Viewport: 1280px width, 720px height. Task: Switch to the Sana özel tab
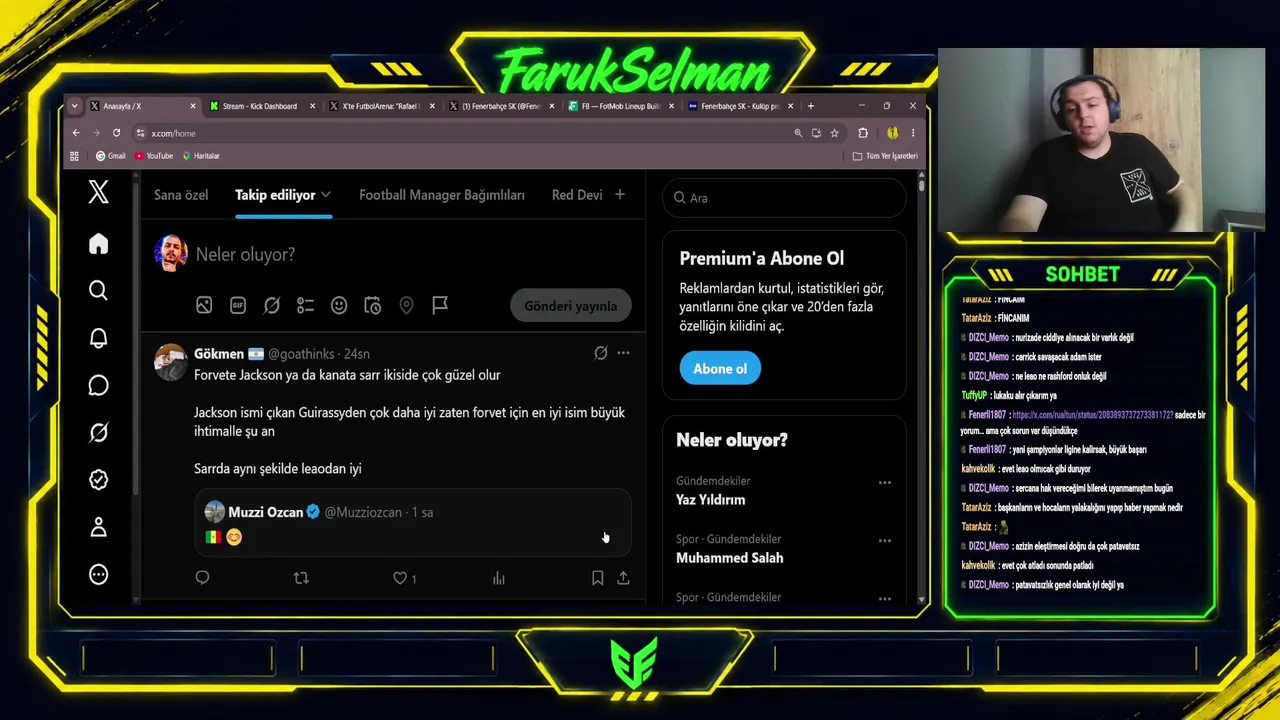point(181,195)
